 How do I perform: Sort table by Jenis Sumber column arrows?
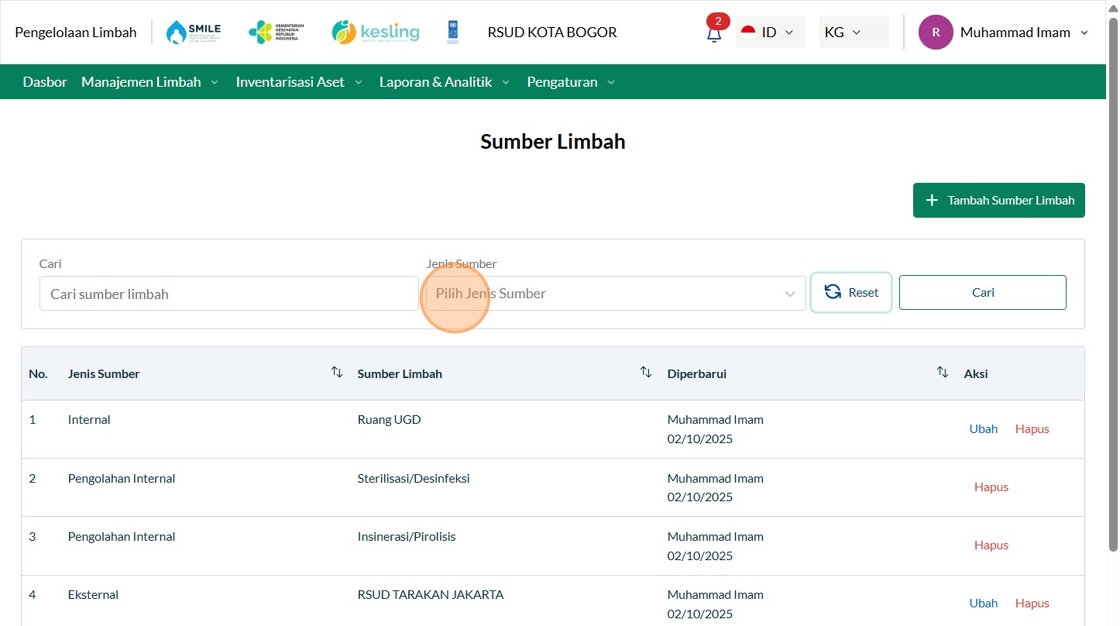[336, 372]
